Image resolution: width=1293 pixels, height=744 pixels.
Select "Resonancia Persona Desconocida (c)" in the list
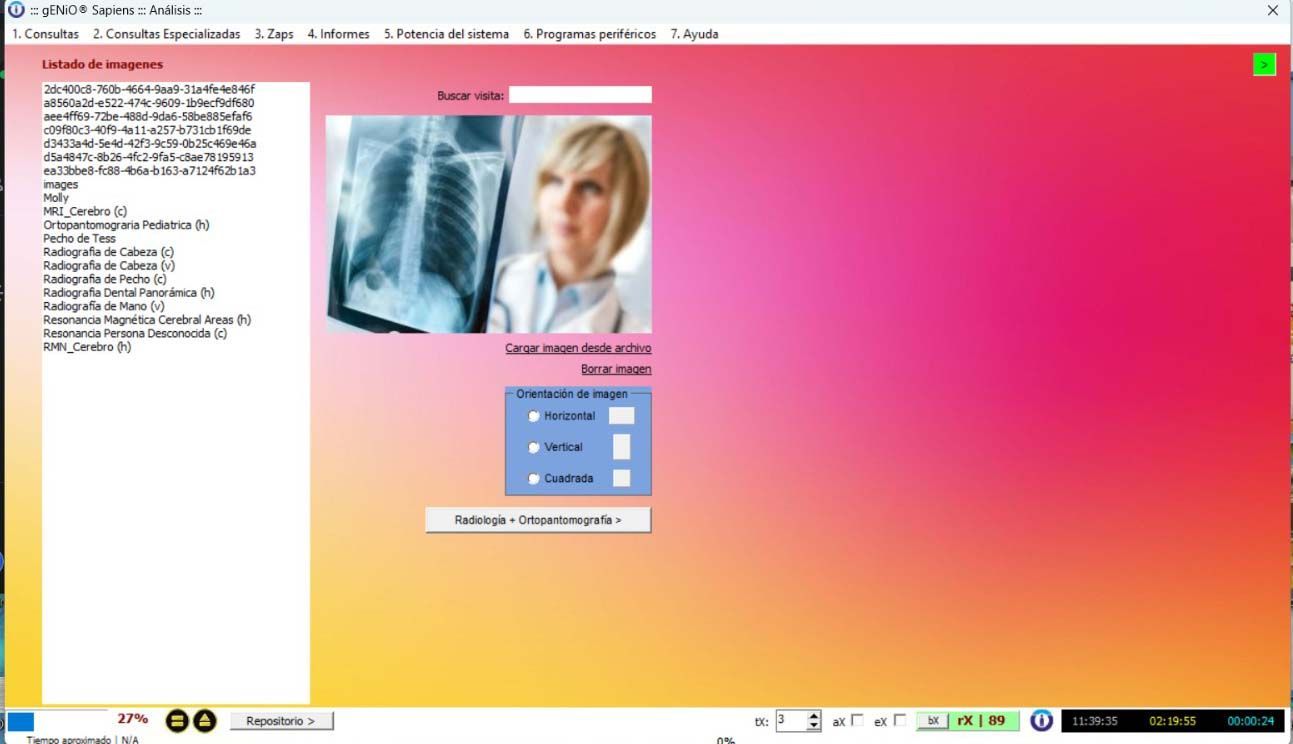click(135, 333)
